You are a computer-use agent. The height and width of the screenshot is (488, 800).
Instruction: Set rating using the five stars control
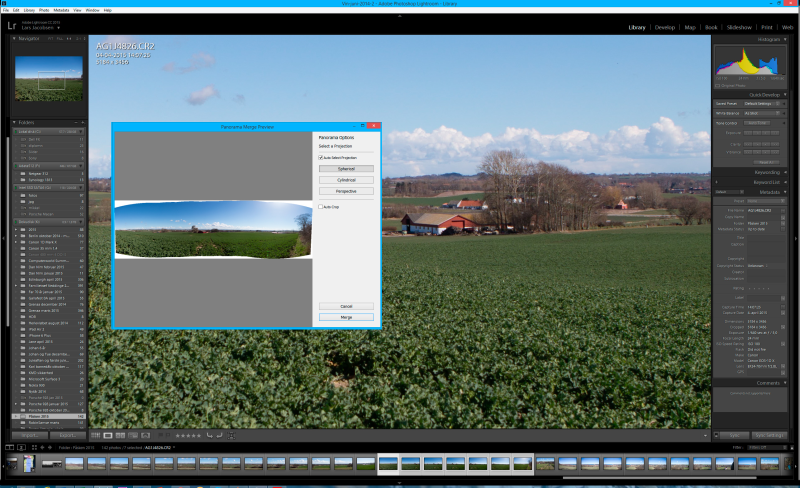click(188, 435)
